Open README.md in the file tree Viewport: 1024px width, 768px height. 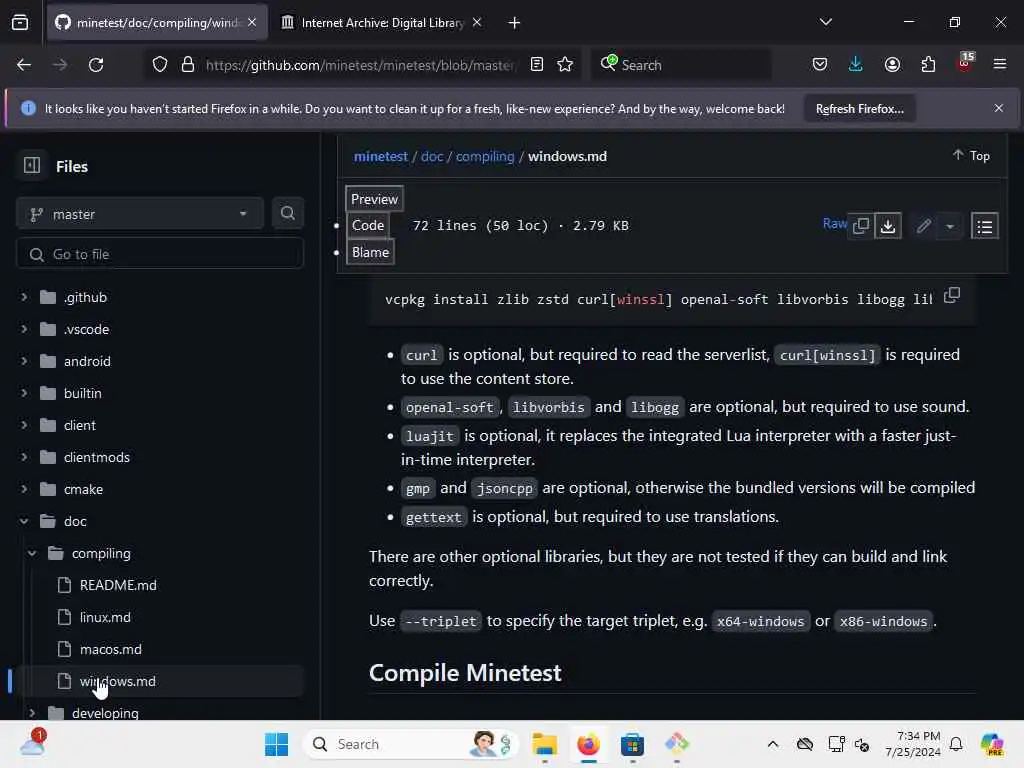pyautogui.click(x=118, y=585)
